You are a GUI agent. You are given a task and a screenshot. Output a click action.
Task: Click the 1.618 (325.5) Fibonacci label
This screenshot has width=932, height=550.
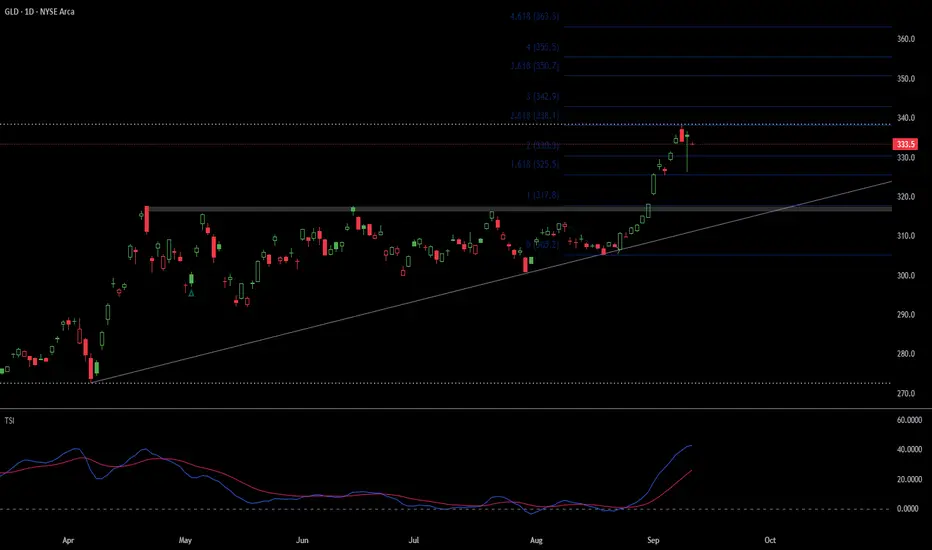(x=534, y=164)
